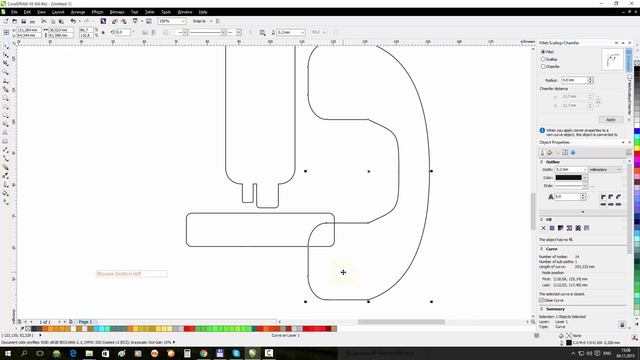
Task: Open the Fill tab bucket icon
Action: point(550,153)
